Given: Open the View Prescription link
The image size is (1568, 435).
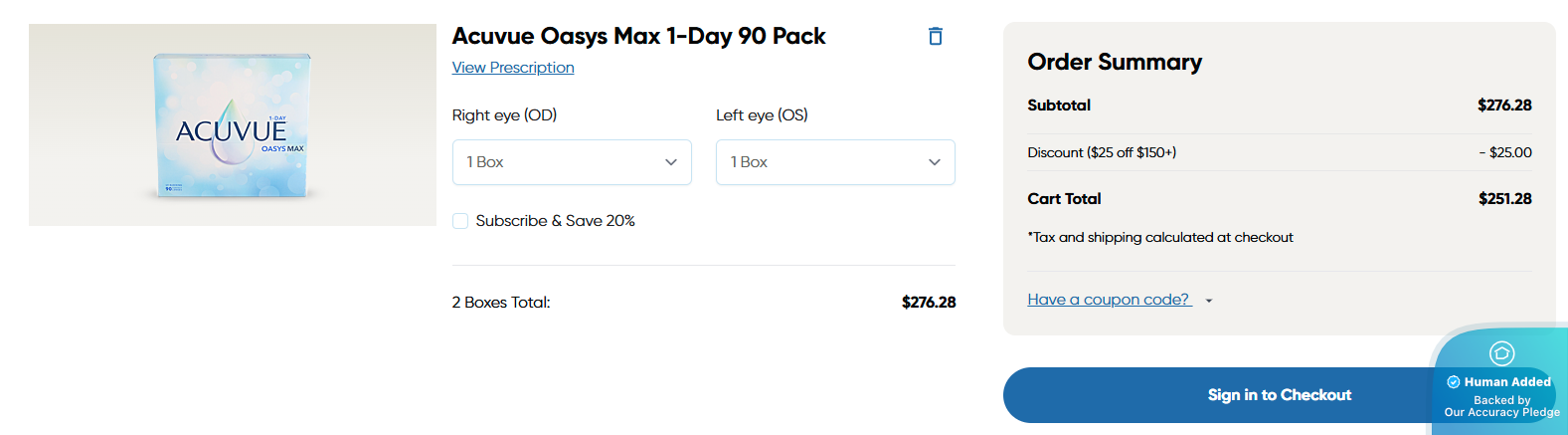Looking at the screenshot, I should [513, 68].
